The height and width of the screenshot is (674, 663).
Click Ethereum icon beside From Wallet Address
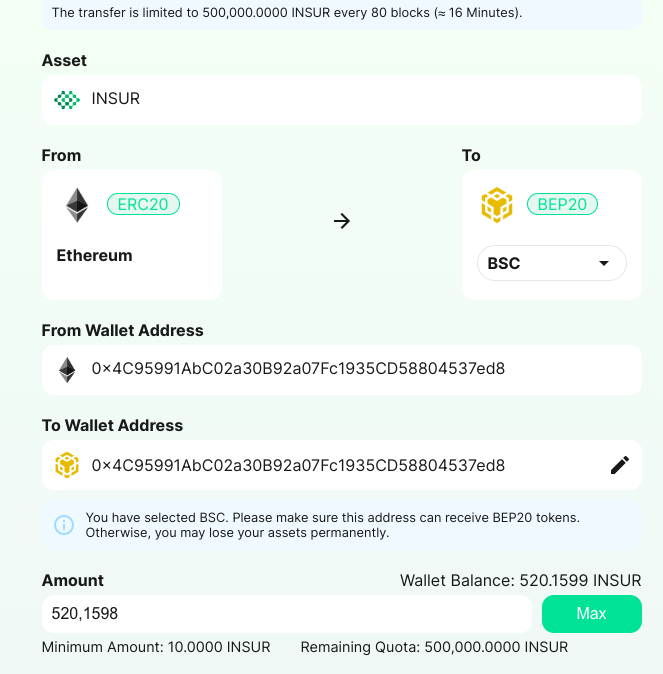click(67, 370)
